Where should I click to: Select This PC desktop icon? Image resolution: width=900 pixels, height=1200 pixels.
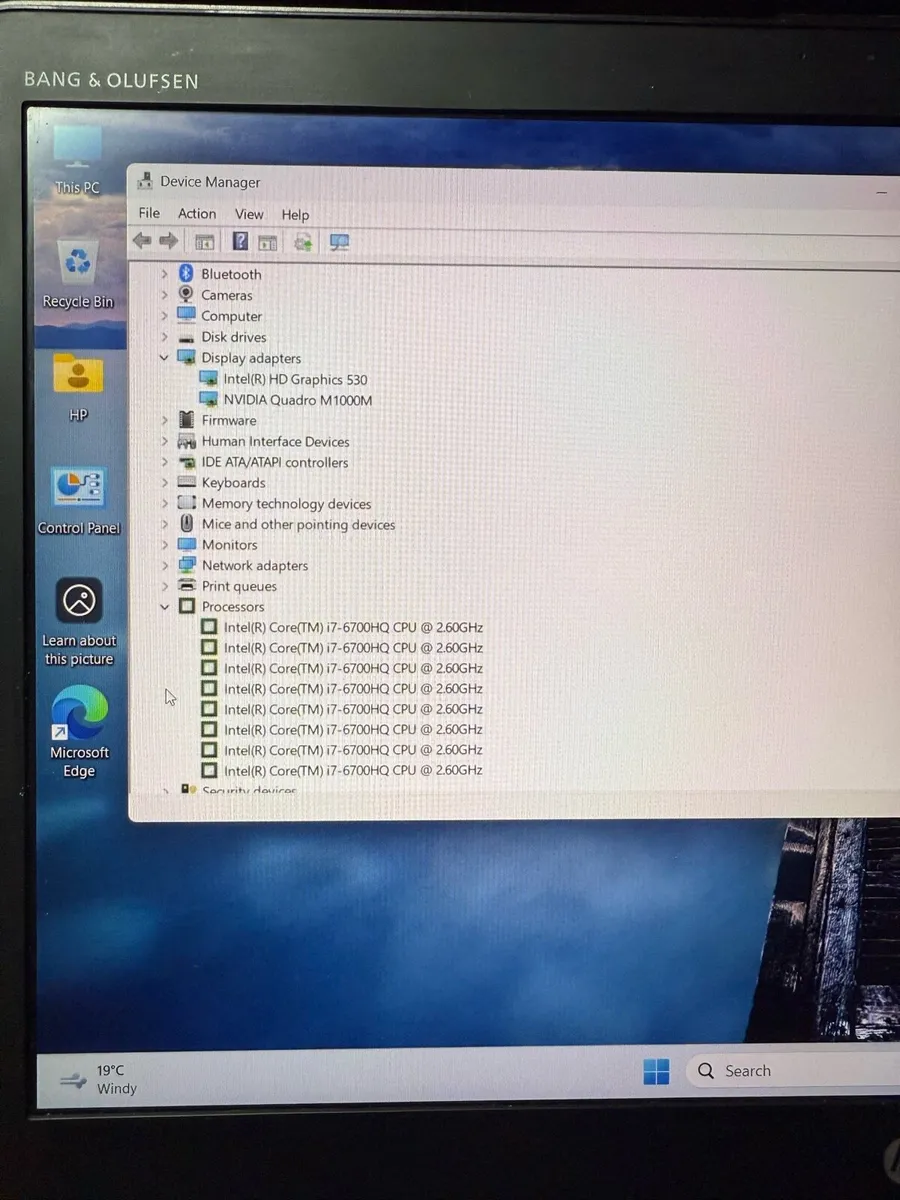tap(77, 160)
